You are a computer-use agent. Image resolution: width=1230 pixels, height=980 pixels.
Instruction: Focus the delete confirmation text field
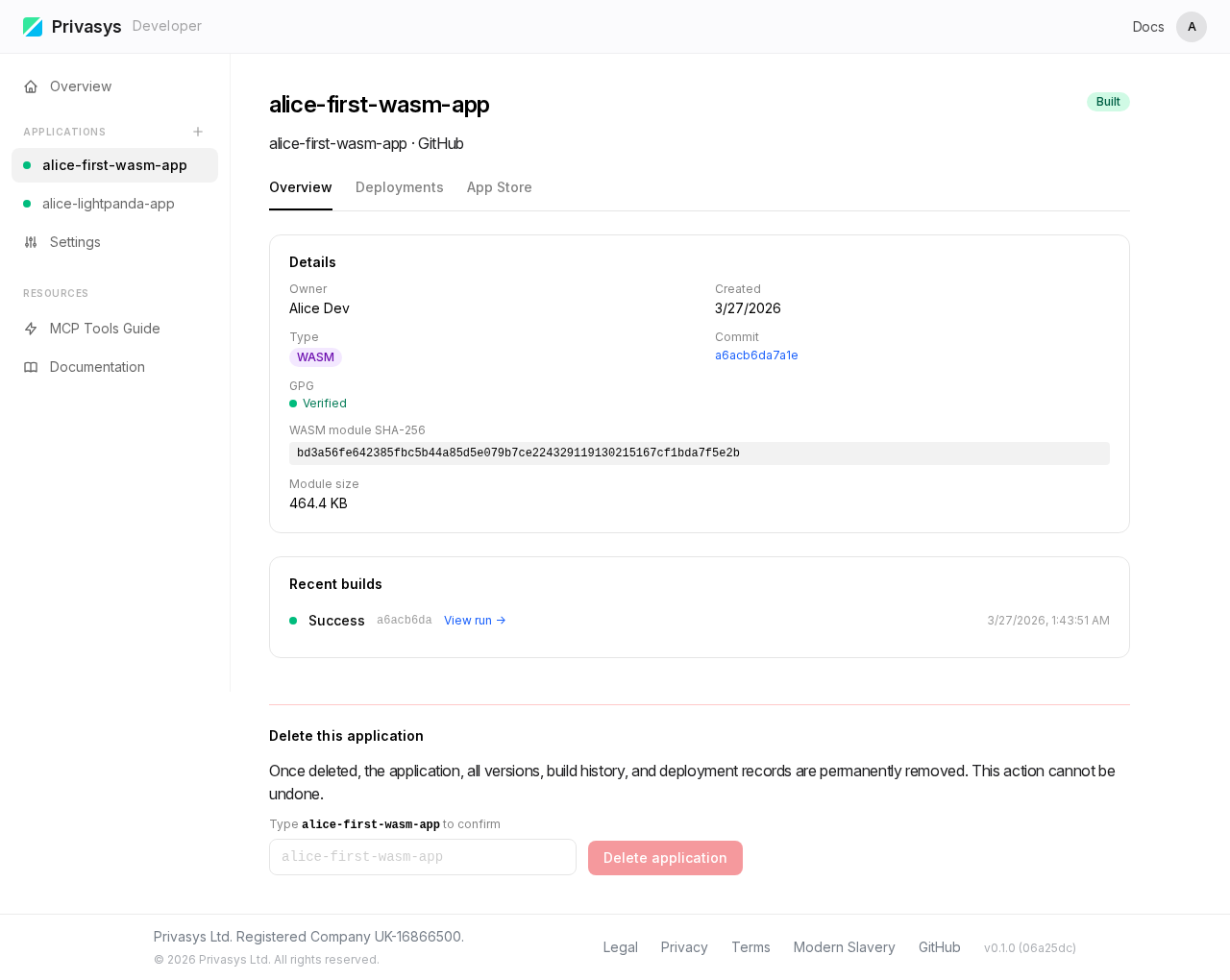(422, 857)
